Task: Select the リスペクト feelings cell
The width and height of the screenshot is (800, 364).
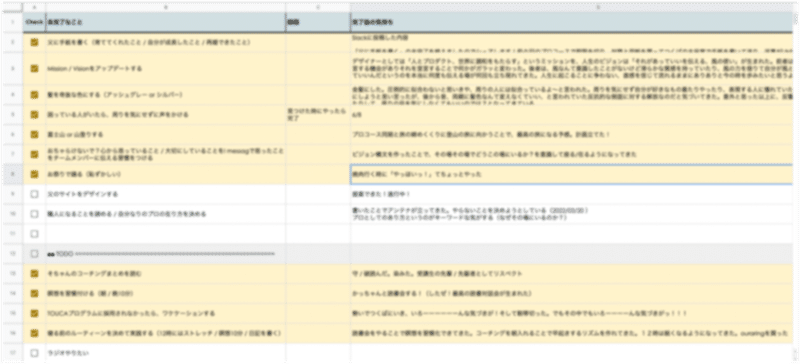Action: (x=571, y=274)
